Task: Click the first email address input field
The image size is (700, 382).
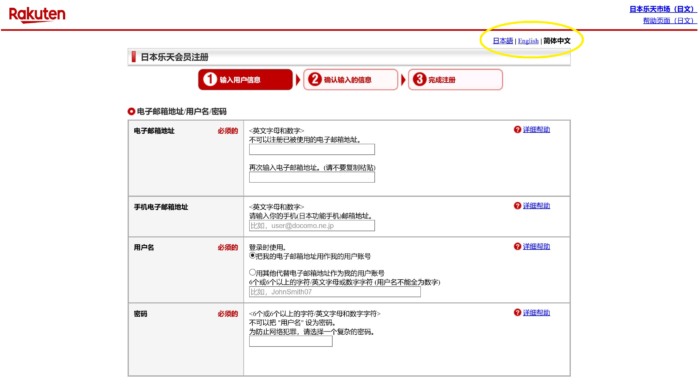Action: pos(312,149)
